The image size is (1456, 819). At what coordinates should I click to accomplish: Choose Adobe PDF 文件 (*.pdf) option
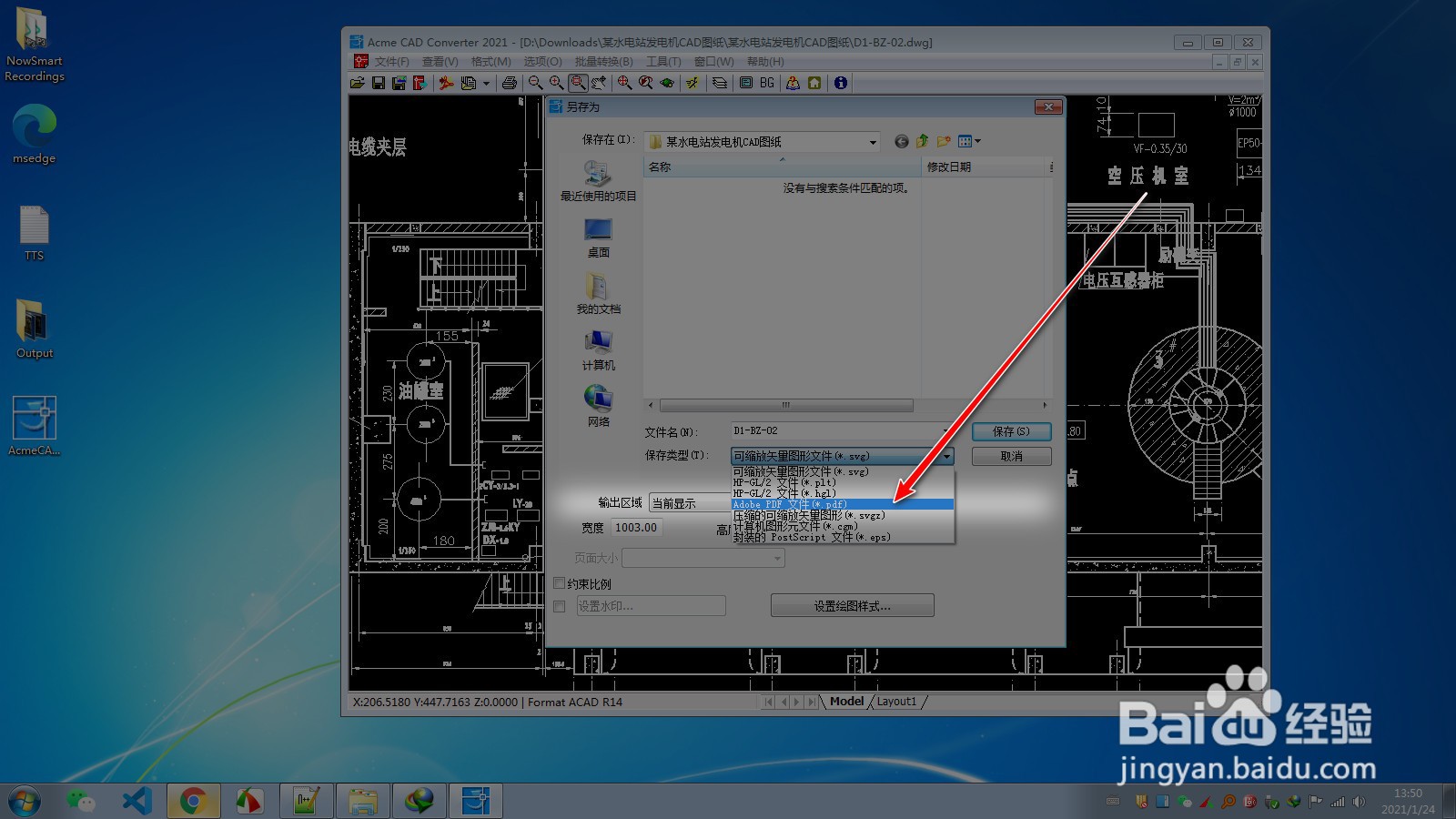click(843, 504)
